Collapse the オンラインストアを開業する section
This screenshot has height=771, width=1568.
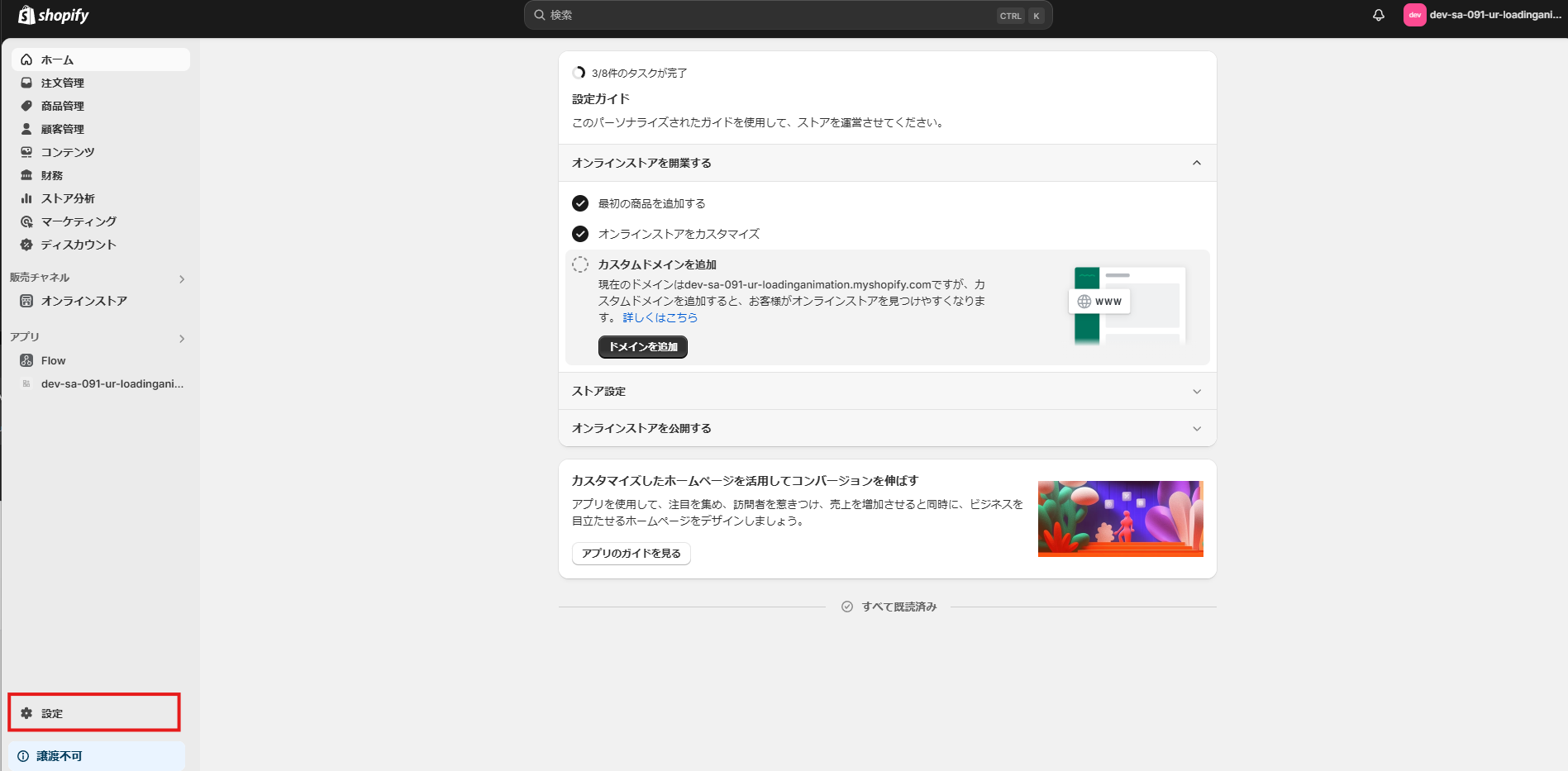point(1196,163)
